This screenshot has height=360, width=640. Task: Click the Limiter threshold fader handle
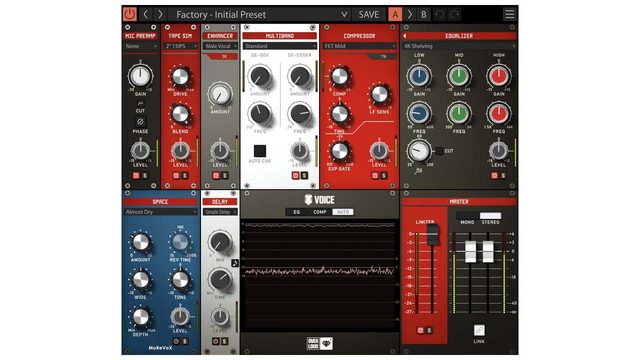[432, 234]
